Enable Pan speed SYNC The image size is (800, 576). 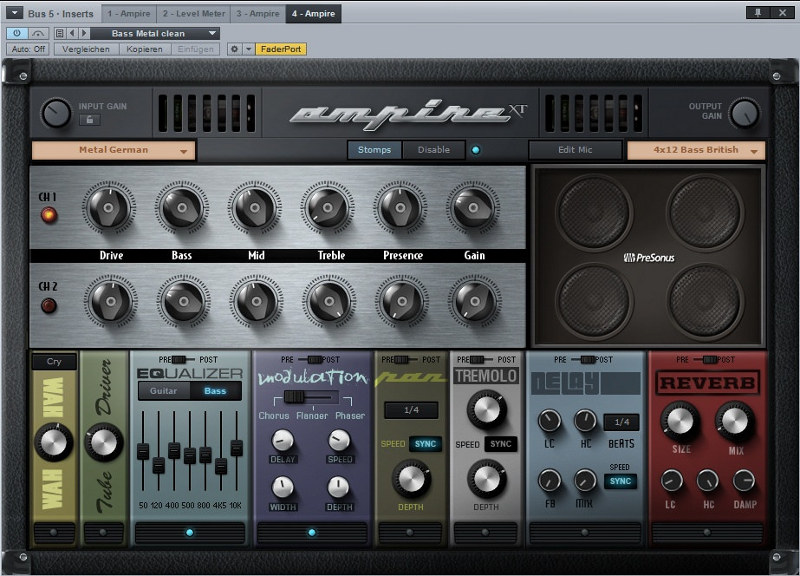pyautogui.click(x=425, y=444)
